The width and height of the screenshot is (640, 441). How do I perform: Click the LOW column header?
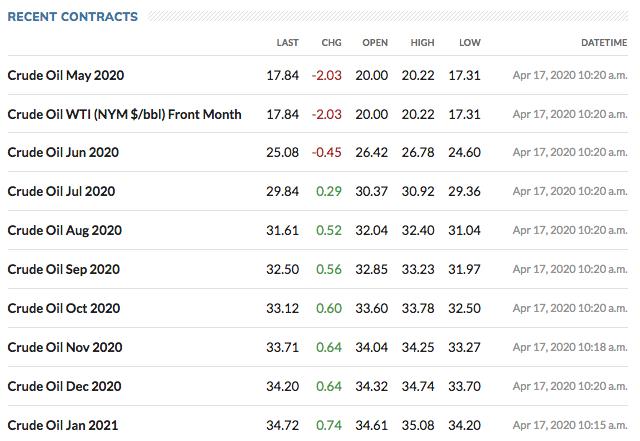(470, 42)
